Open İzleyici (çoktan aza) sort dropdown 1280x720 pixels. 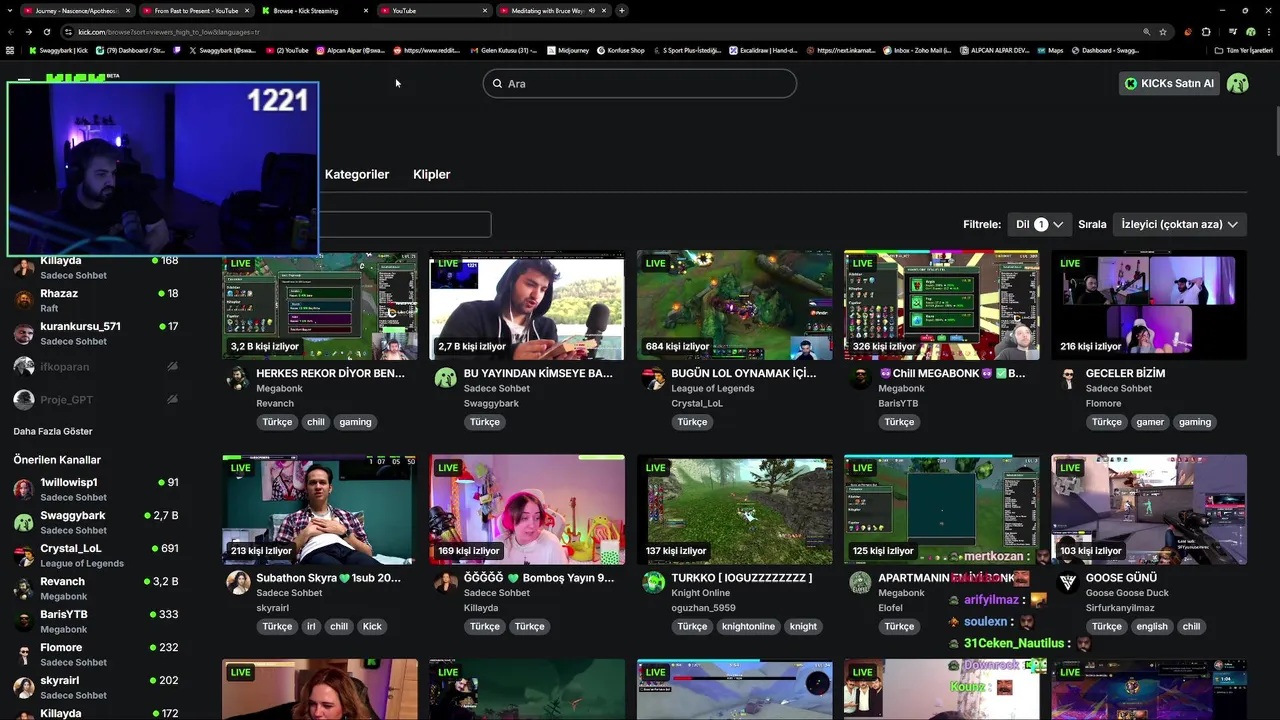1179,224
